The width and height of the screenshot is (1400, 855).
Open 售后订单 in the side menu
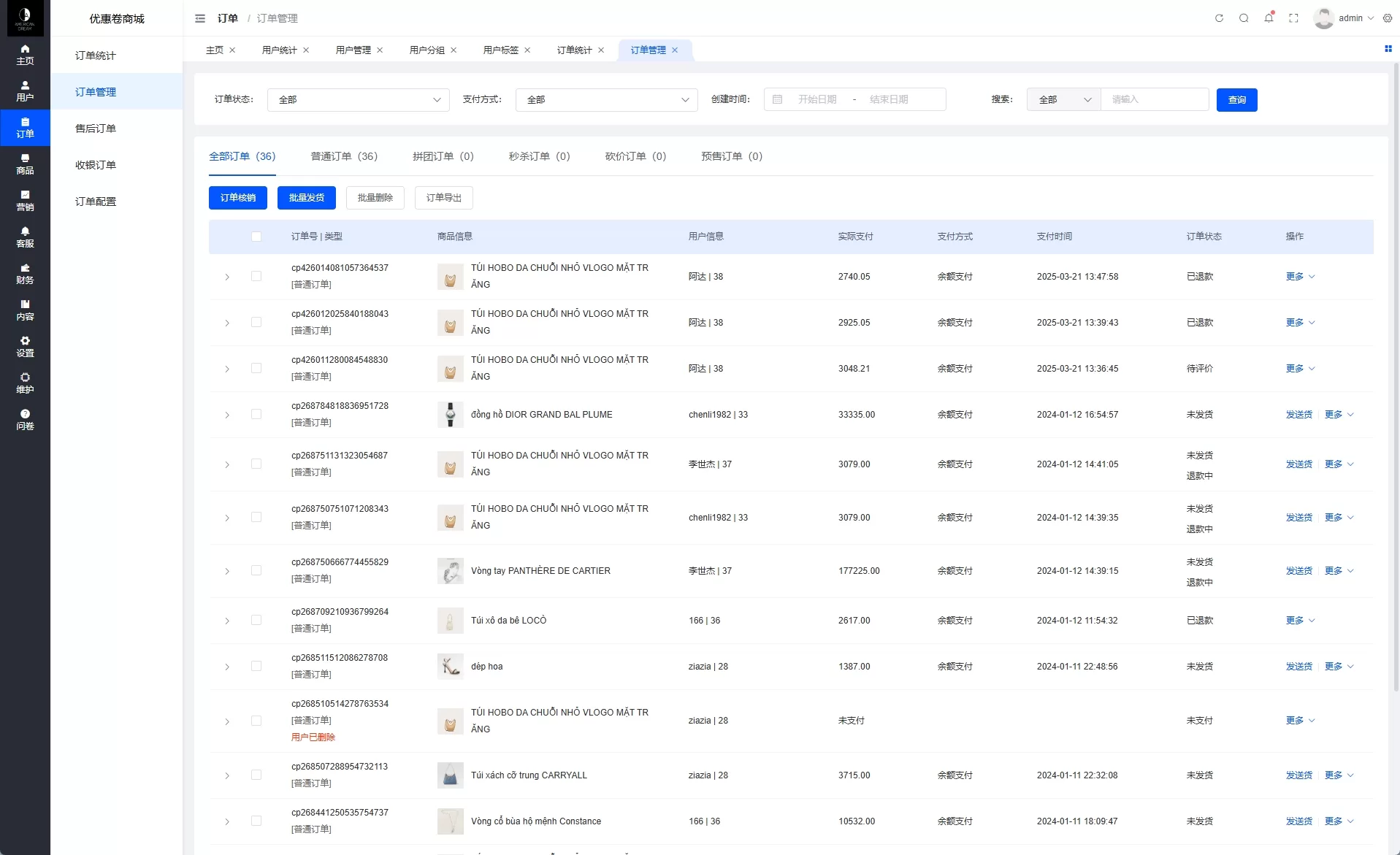click(96, 129)
